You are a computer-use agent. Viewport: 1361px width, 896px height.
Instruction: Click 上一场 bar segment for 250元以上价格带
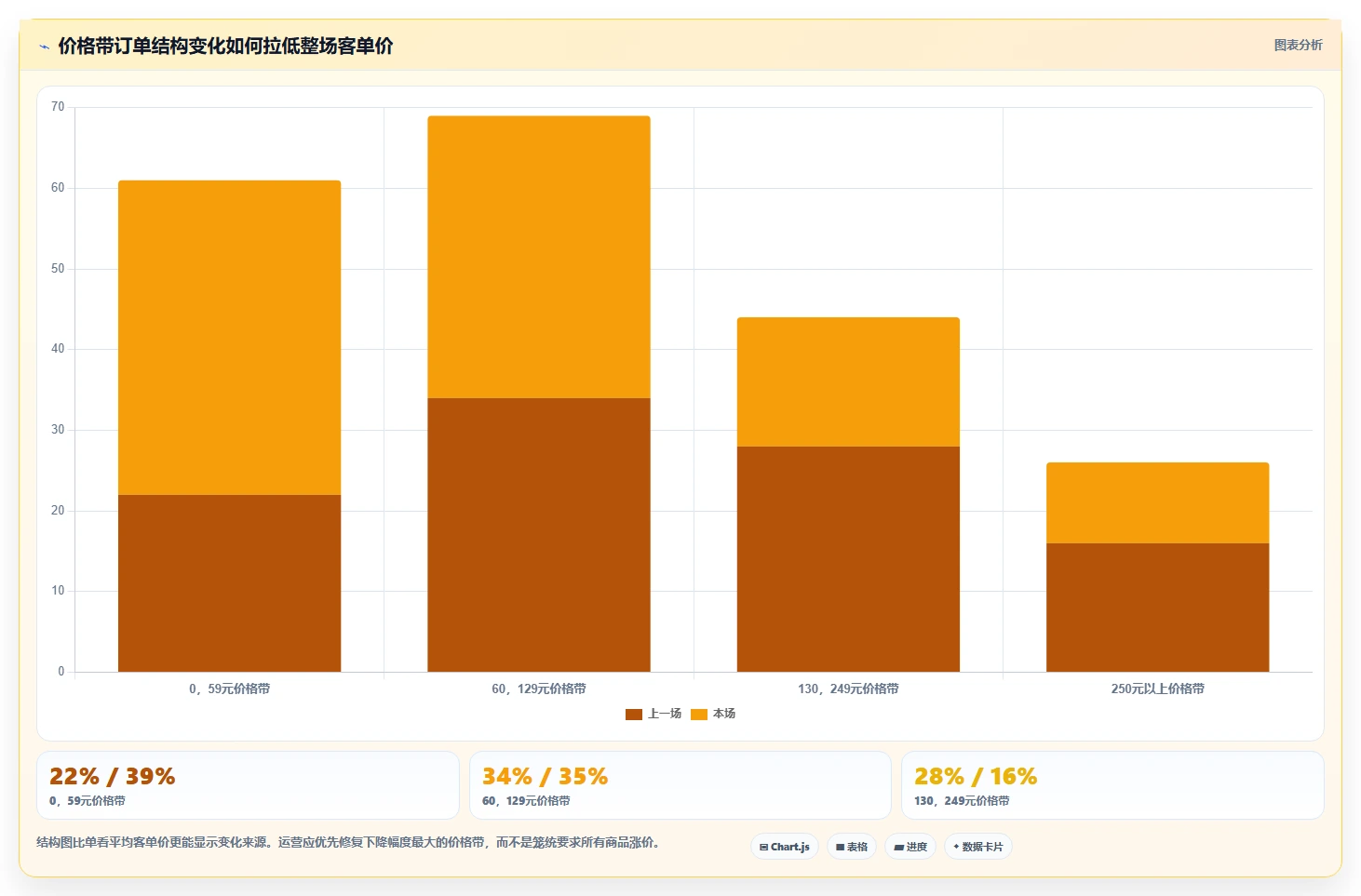click(1157, 608)
